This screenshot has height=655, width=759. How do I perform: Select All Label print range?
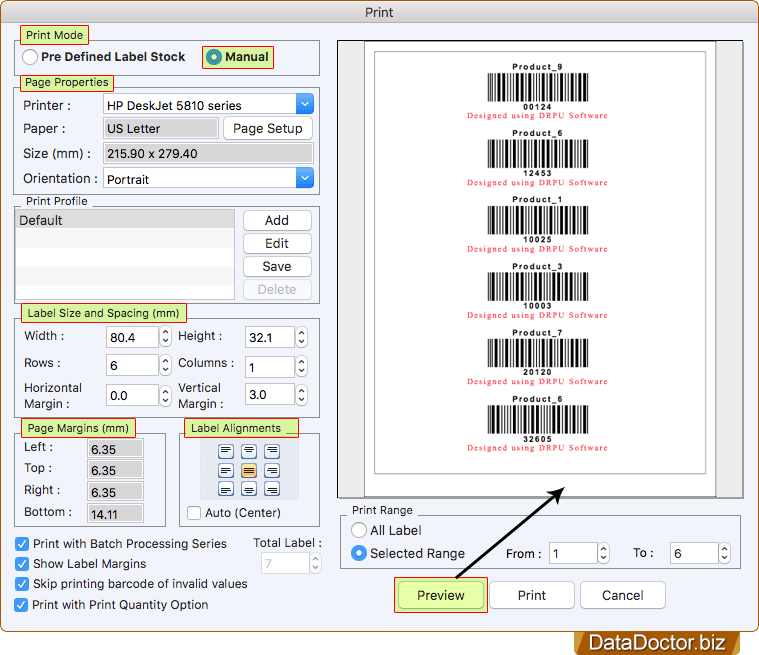point(359,530)
